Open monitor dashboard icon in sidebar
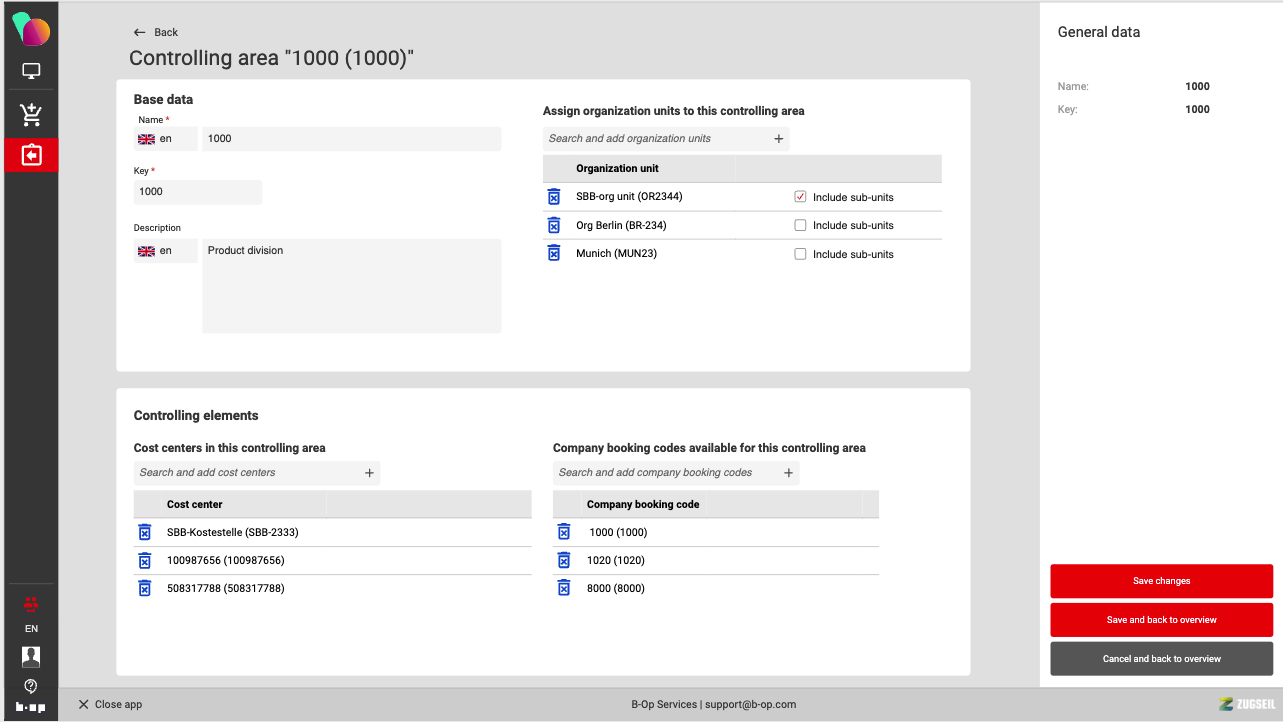 point(31,72)
